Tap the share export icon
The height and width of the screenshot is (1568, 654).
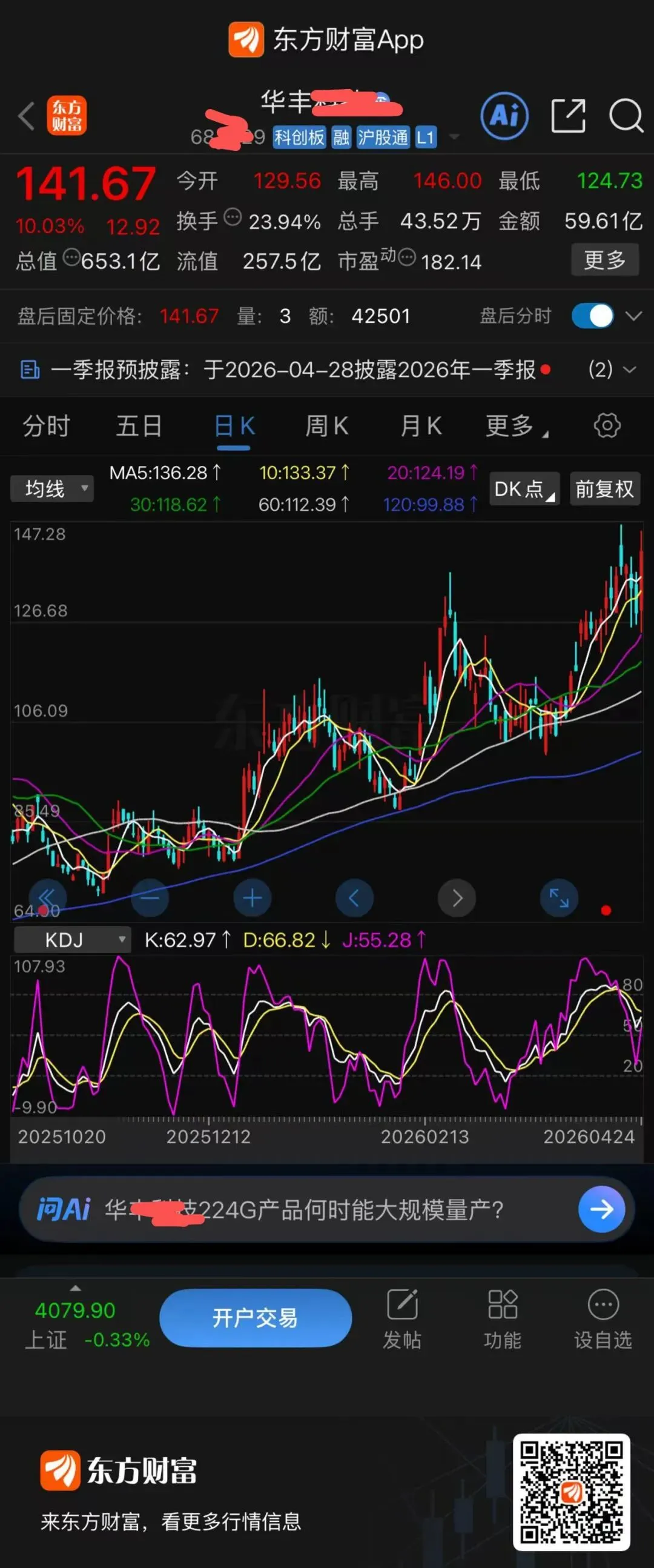(x=568, y=116)
